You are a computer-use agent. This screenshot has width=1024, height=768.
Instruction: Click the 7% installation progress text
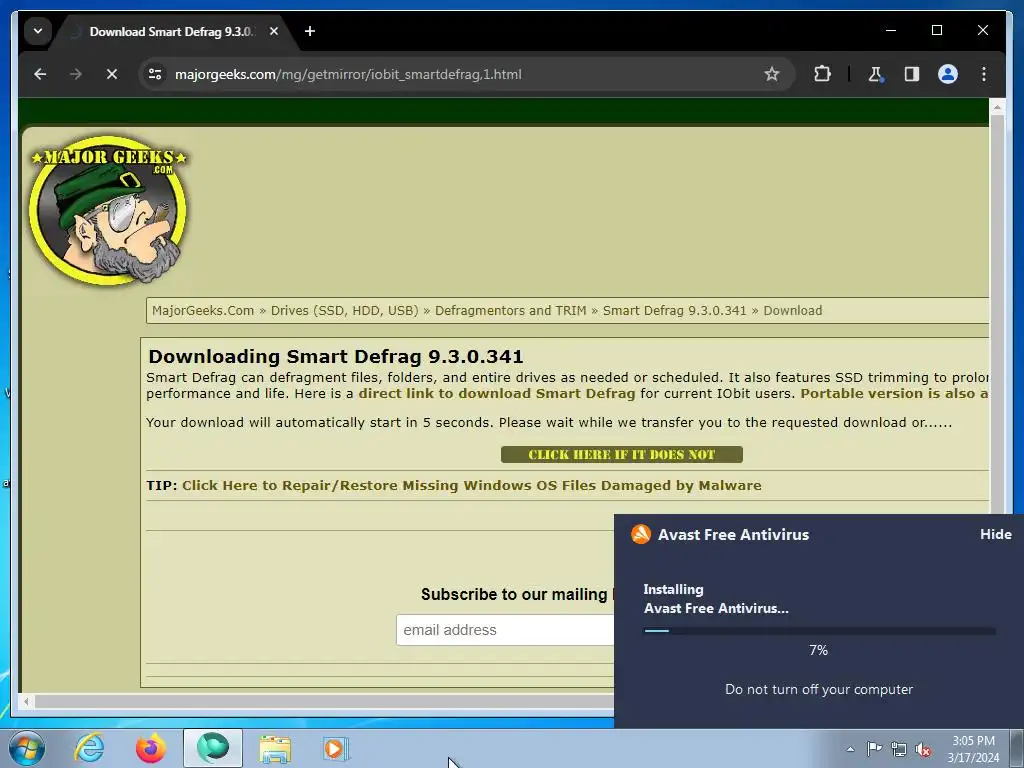(x=818, y=650)
